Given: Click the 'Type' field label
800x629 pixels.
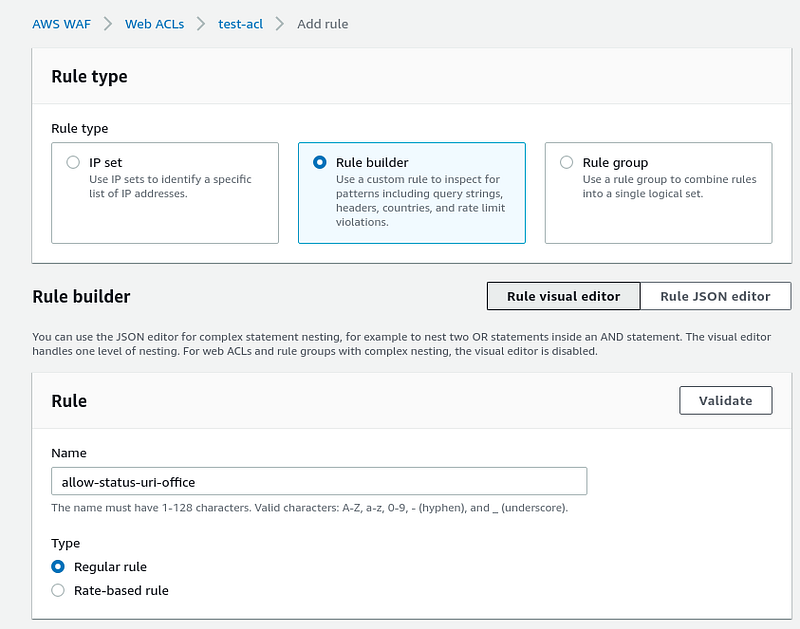Looking at the screenshot, I should point(65,543).
